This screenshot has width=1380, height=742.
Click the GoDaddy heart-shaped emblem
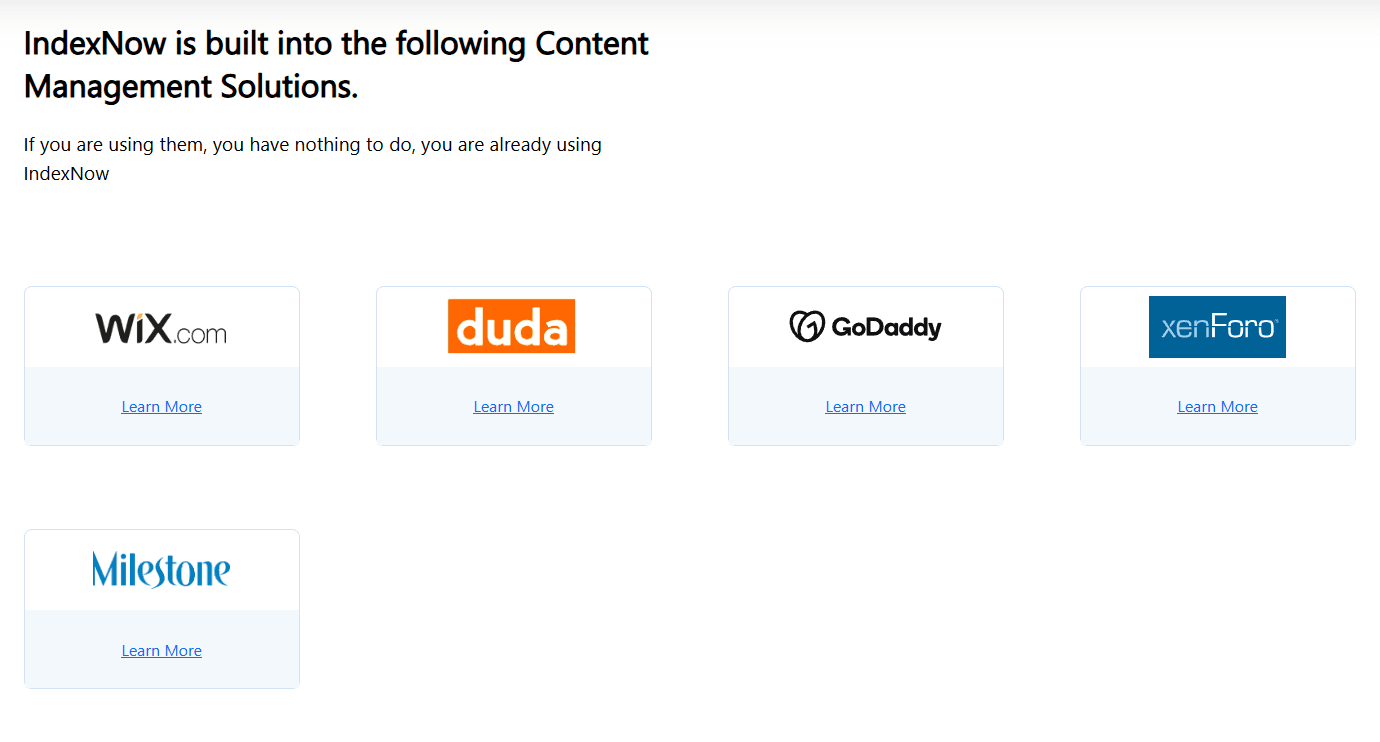(806, 326)
